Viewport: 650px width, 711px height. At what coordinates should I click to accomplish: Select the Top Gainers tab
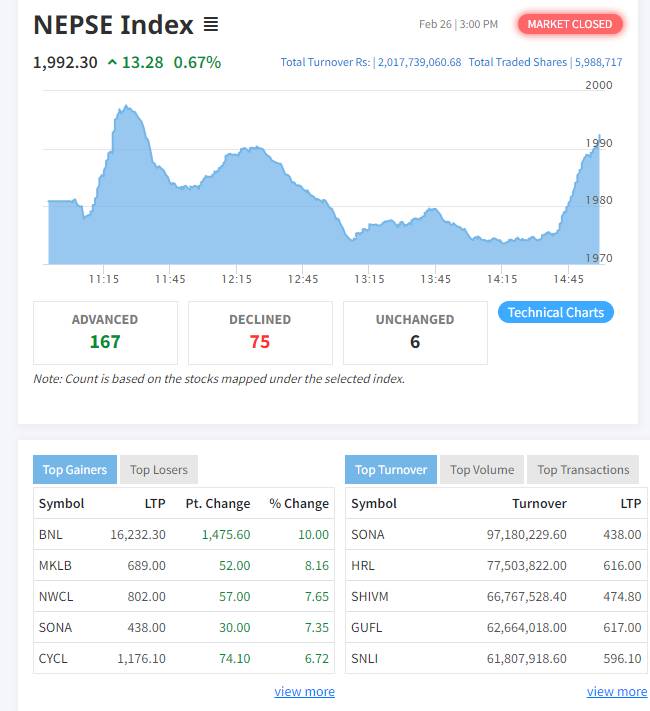(74, 470)
